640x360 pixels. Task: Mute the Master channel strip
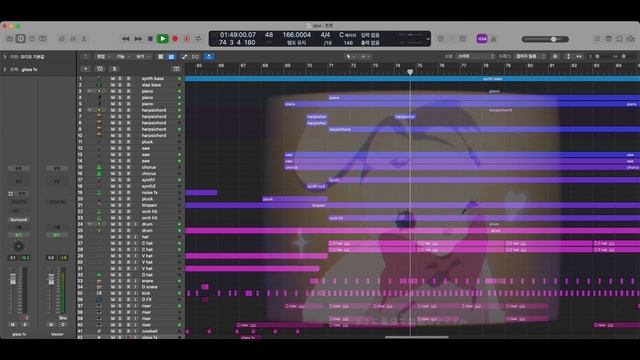tap(51, 324)
